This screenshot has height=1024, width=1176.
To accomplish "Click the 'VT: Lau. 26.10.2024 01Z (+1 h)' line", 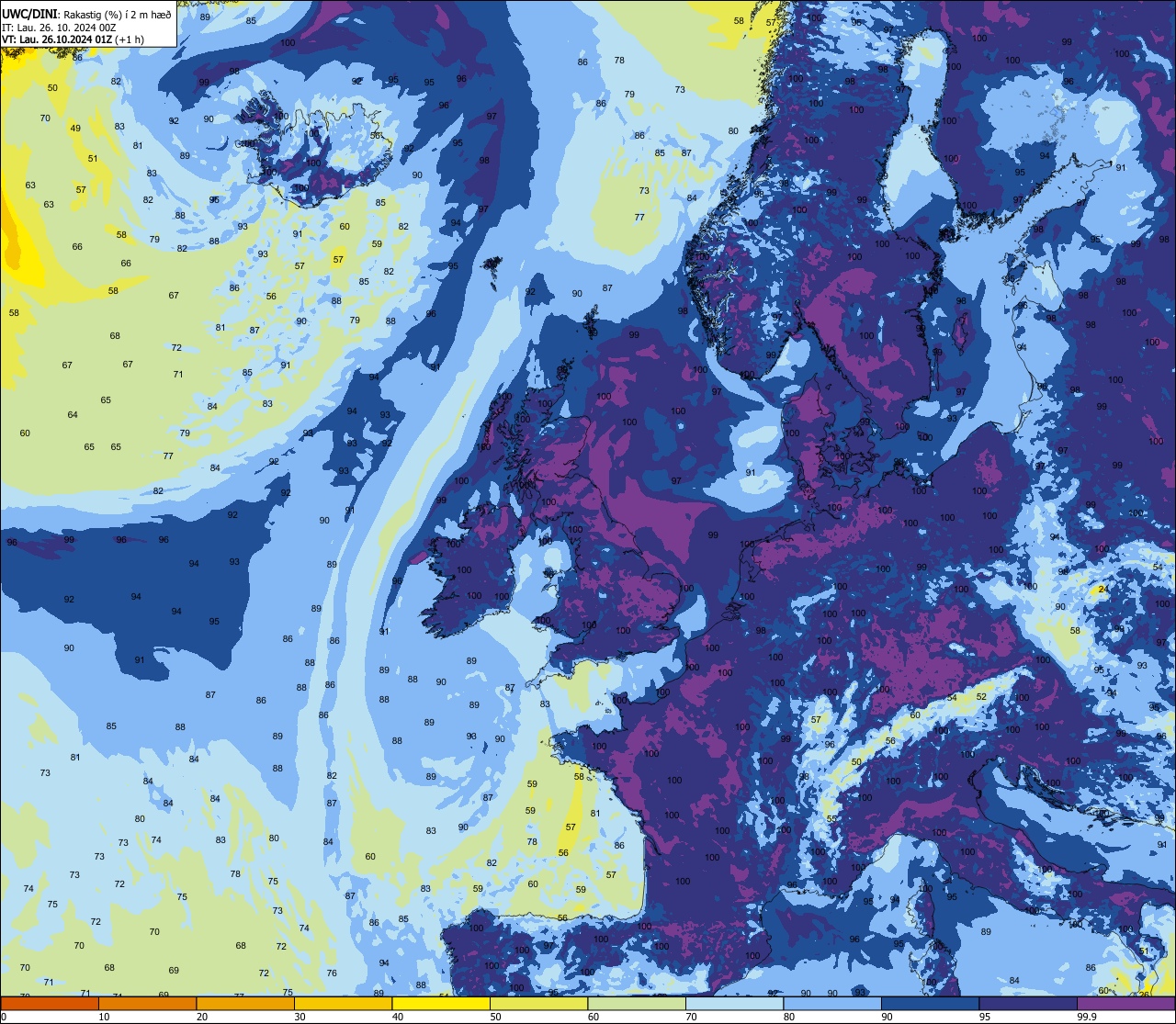I will point(73,39).
